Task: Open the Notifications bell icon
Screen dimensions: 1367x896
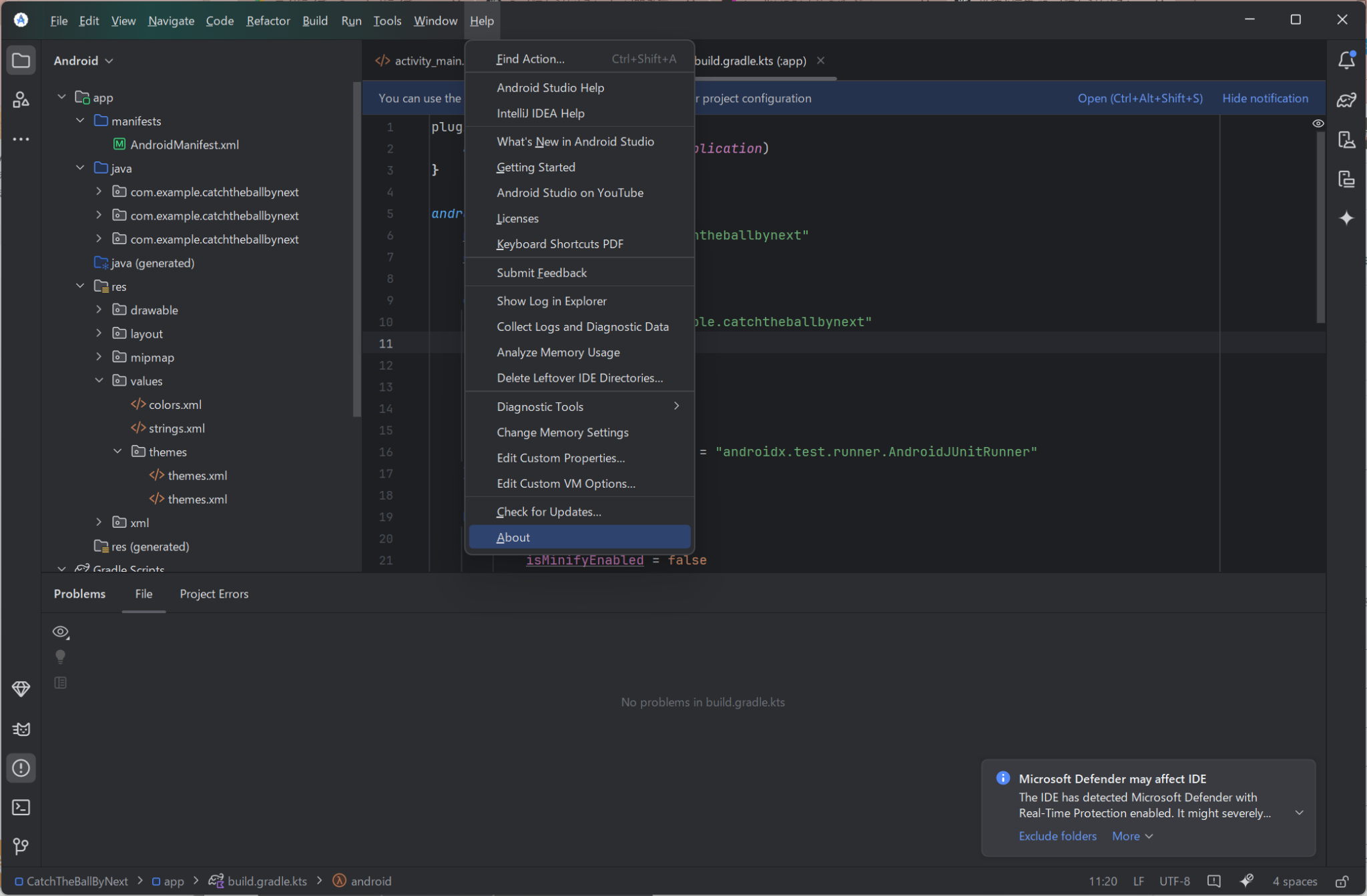Action: point(1347,60)
